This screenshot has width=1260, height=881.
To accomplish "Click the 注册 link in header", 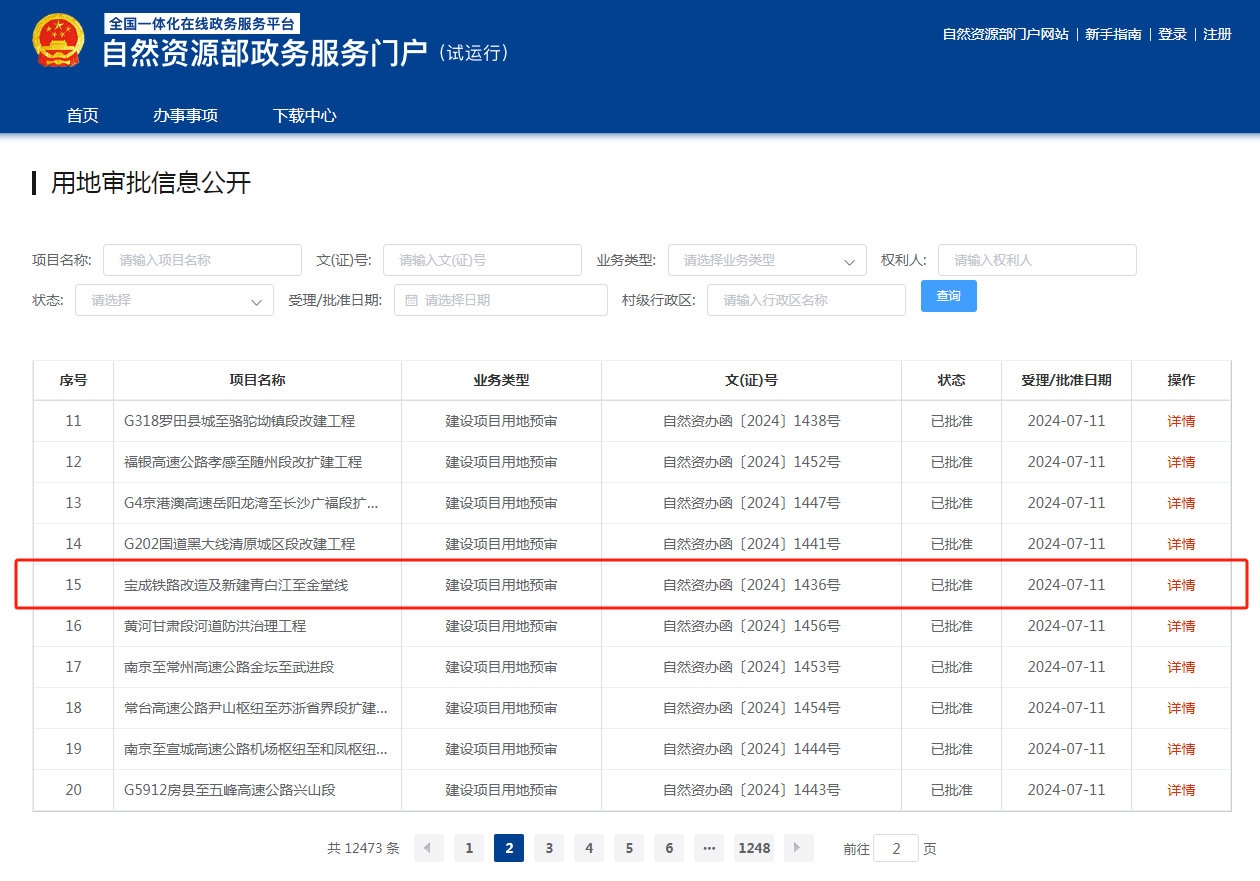I will coord(1217,34).
